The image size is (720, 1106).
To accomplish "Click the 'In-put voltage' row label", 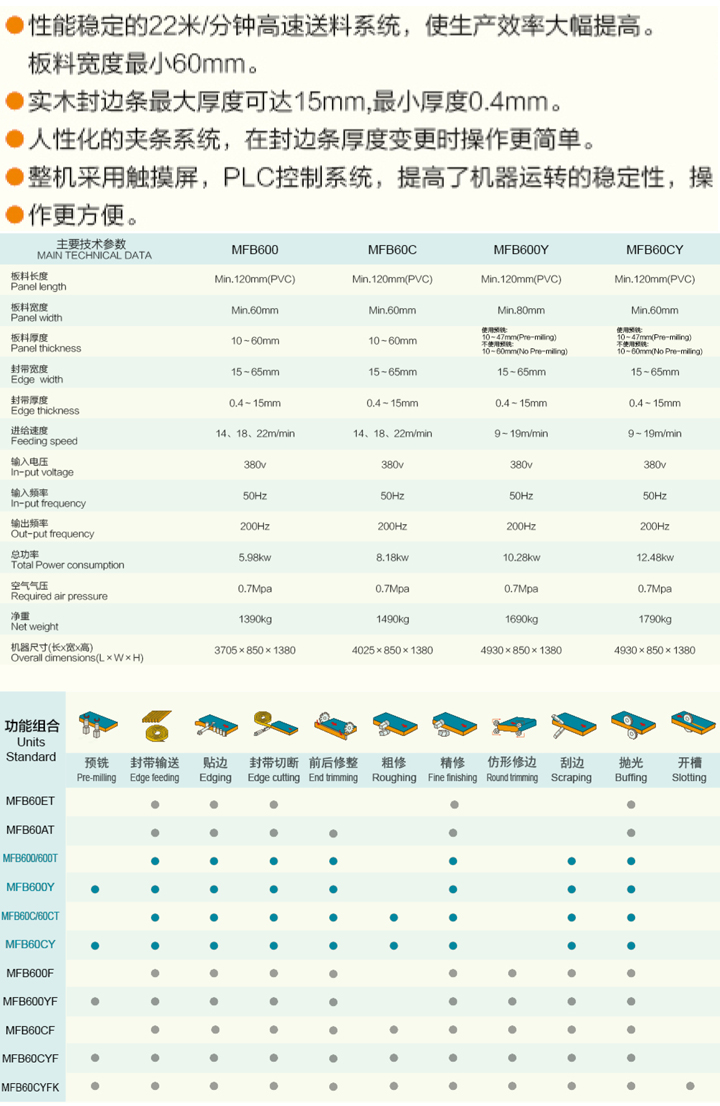I will pyautogui.click(x=42, y=472).
